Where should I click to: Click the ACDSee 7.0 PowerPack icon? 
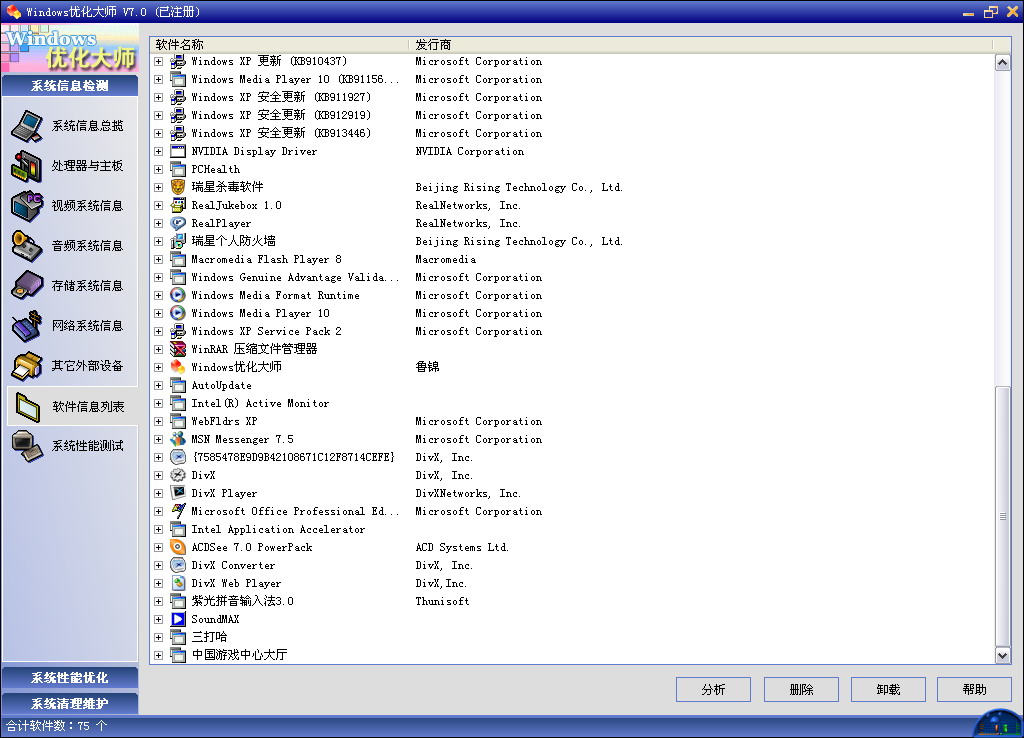[178, 547]
